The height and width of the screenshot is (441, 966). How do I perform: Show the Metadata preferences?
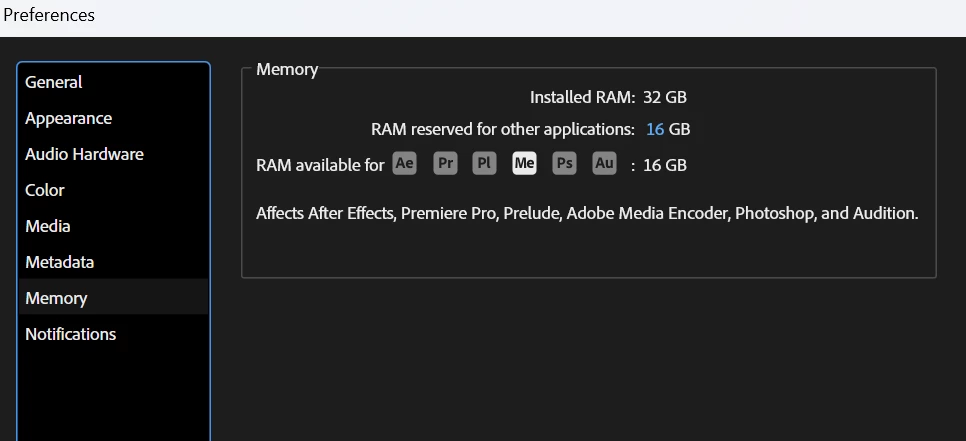pyautogui.click(x=59, y=262)
